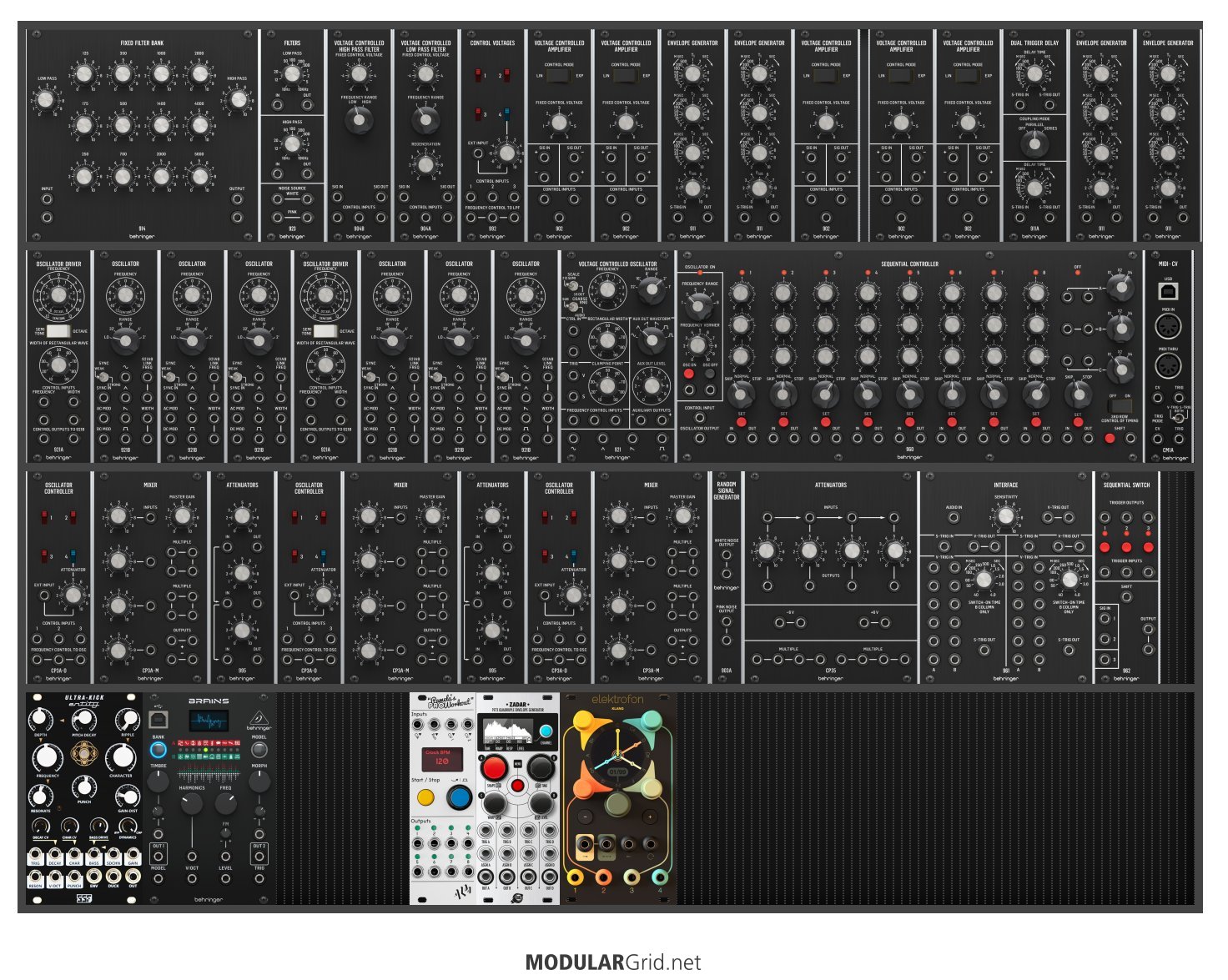Flip switch 3 on the Control Voltages module

point(478,114)
